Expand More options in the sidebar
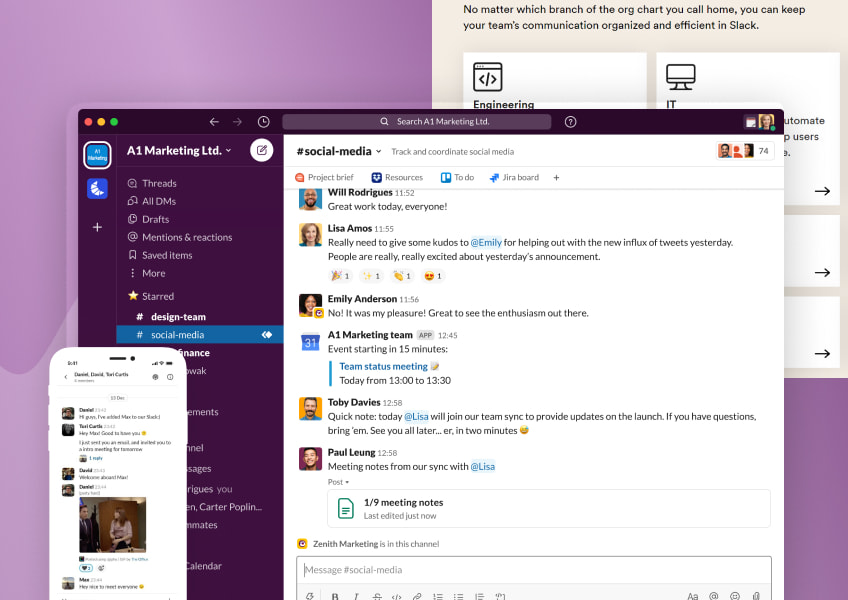This screenshot has height=600, width=848. (x=147, y=273)
